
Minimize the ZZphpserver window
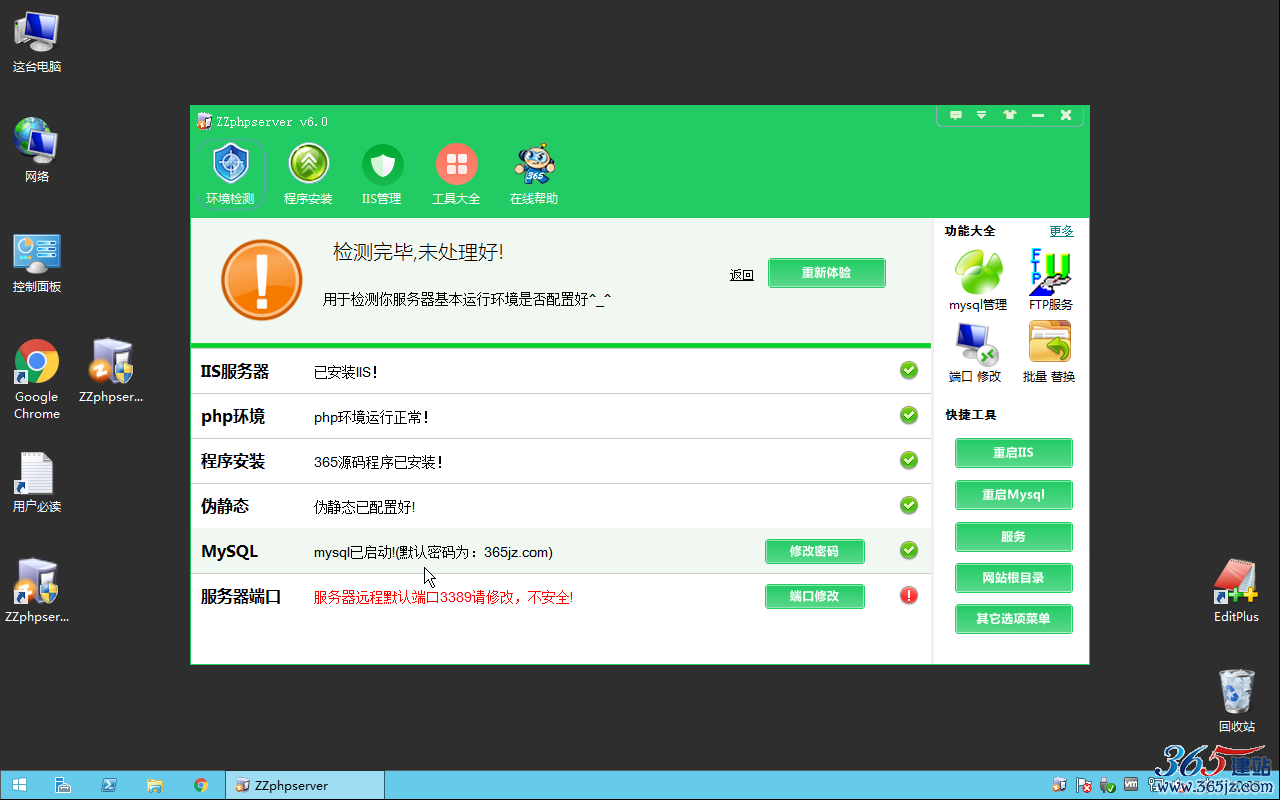pyautogui.click(x=1038, y=115)
